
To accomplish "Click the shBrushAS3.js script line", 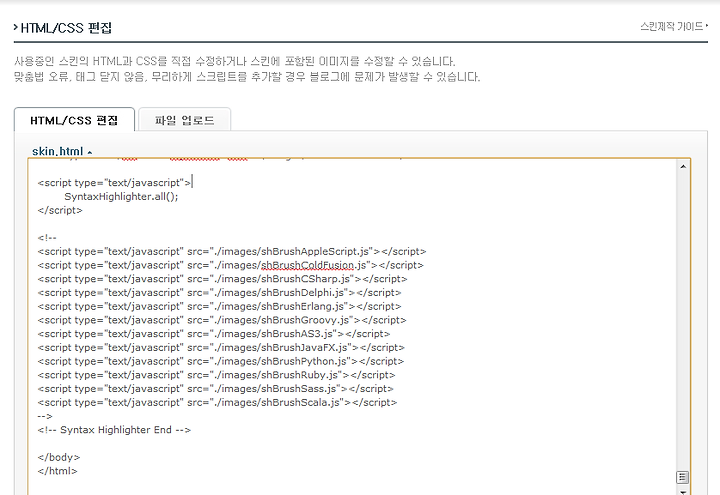I will coord(214,334).
